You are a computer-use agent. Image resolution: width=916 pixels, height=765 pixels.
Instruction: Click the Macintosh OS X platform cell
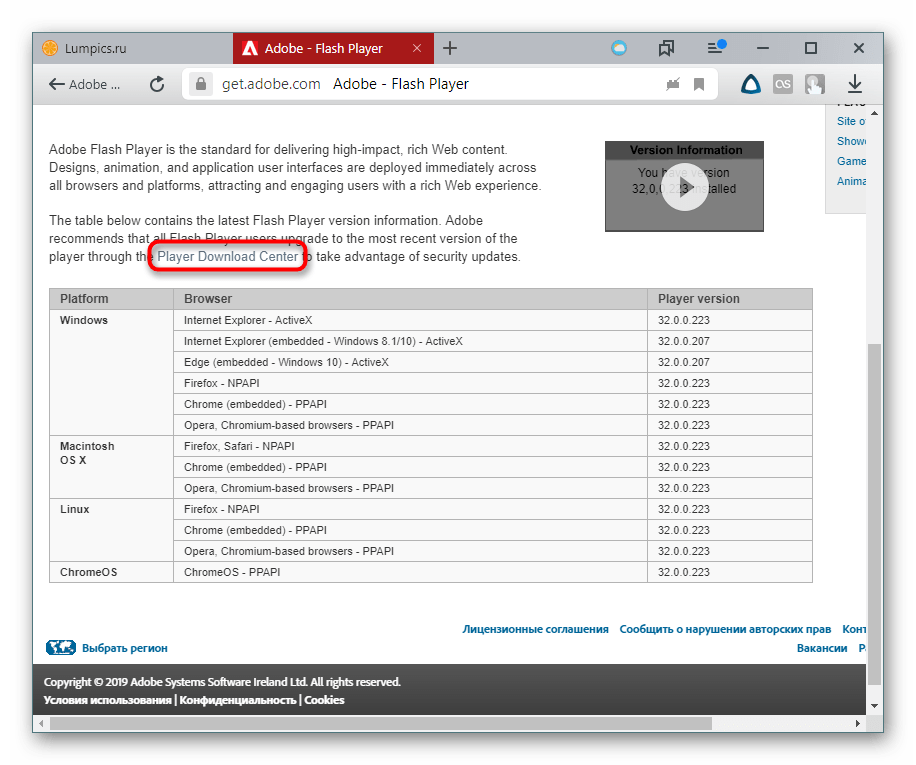pyautogui.click(x=112, y=467)
